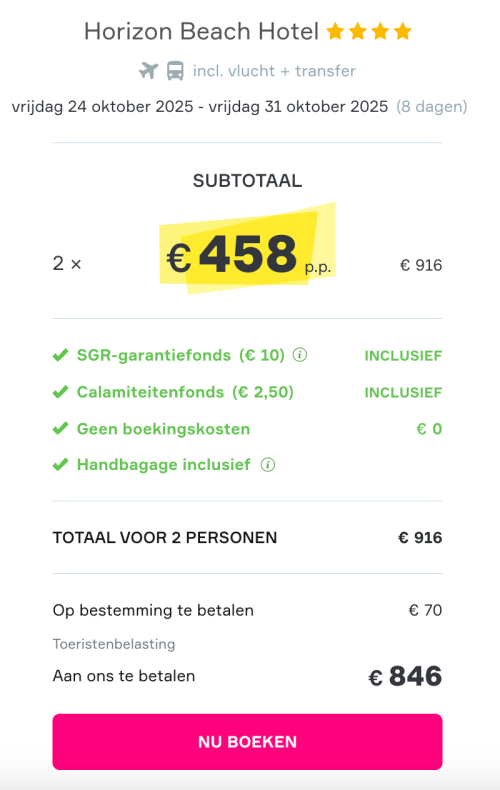The height and width of the screenshot is (790, 500).
Task: Click the Handbagage inclusief checkmark
Action: pos(60,465)
